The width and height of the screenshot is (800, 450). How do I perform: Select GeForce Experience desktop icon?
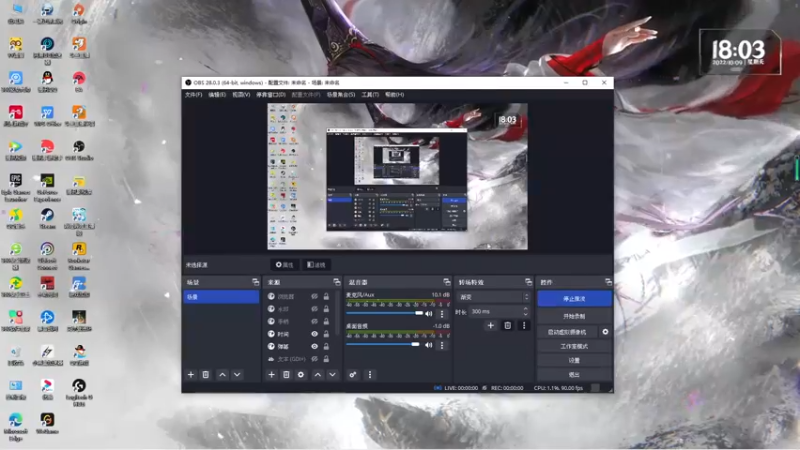click(x=47, y=188)
